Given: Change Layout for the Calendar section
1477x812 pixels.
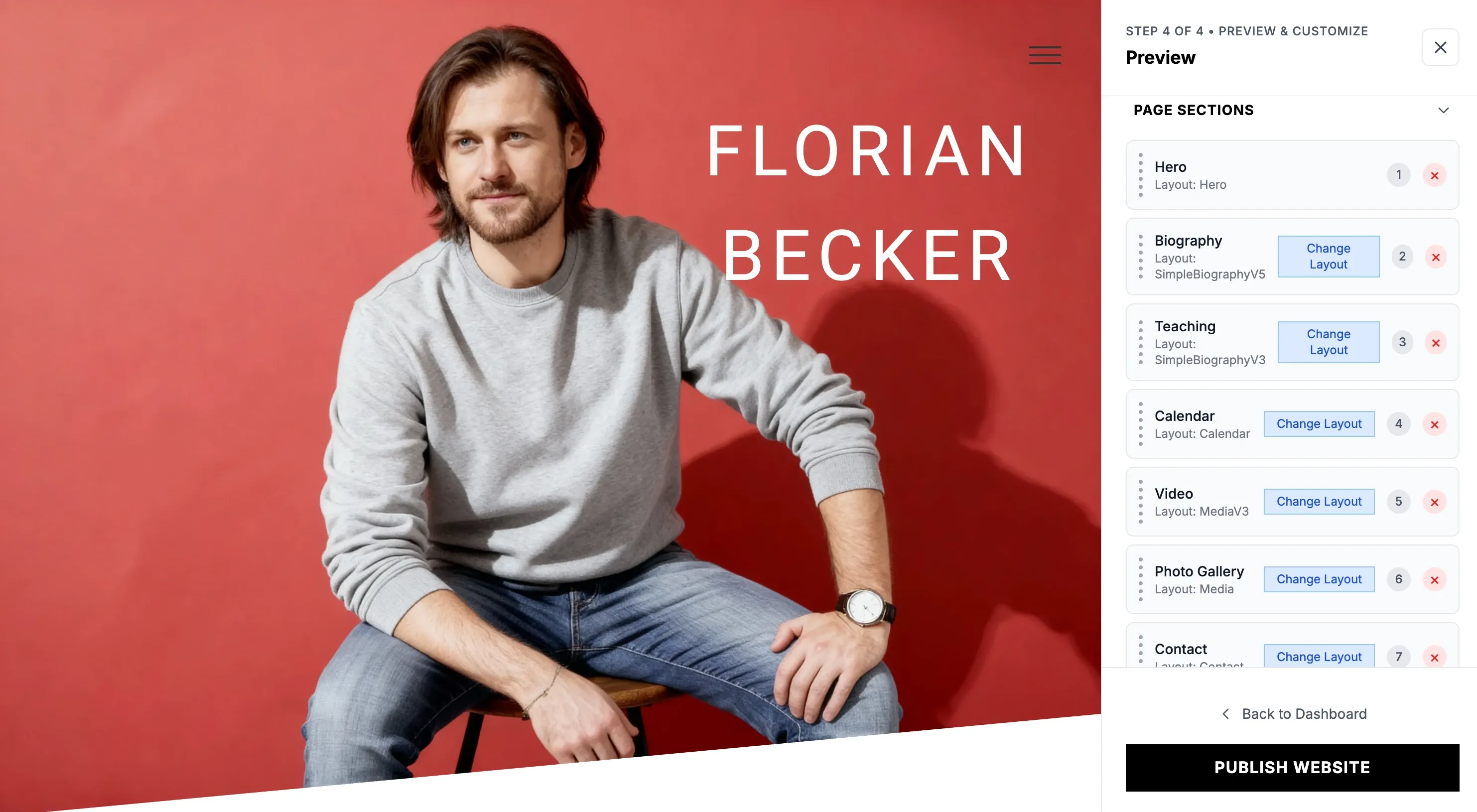Looking at the screenshot, I should pyautogui.click(x=1319, y=424).
